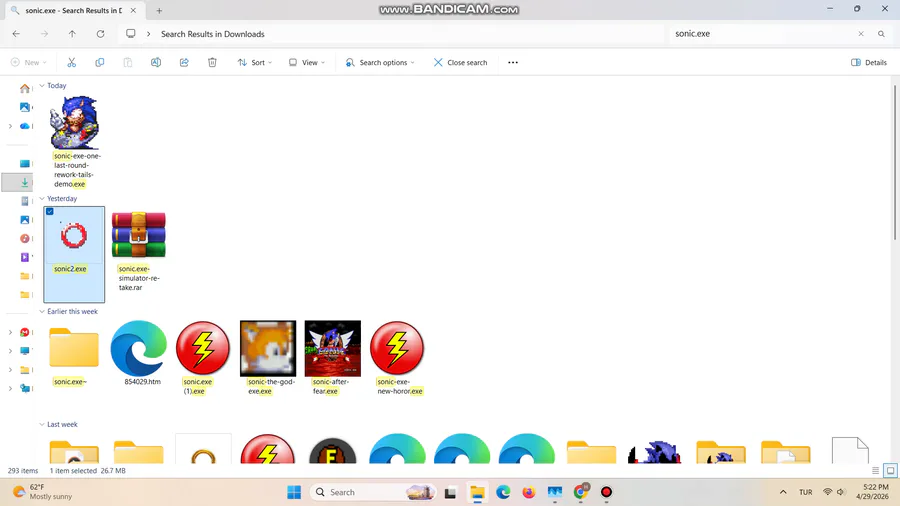Screen dimensions: 900x506
Task: Open the Sort dropdown
Action: pyautogui.click(x=255, y=63)
